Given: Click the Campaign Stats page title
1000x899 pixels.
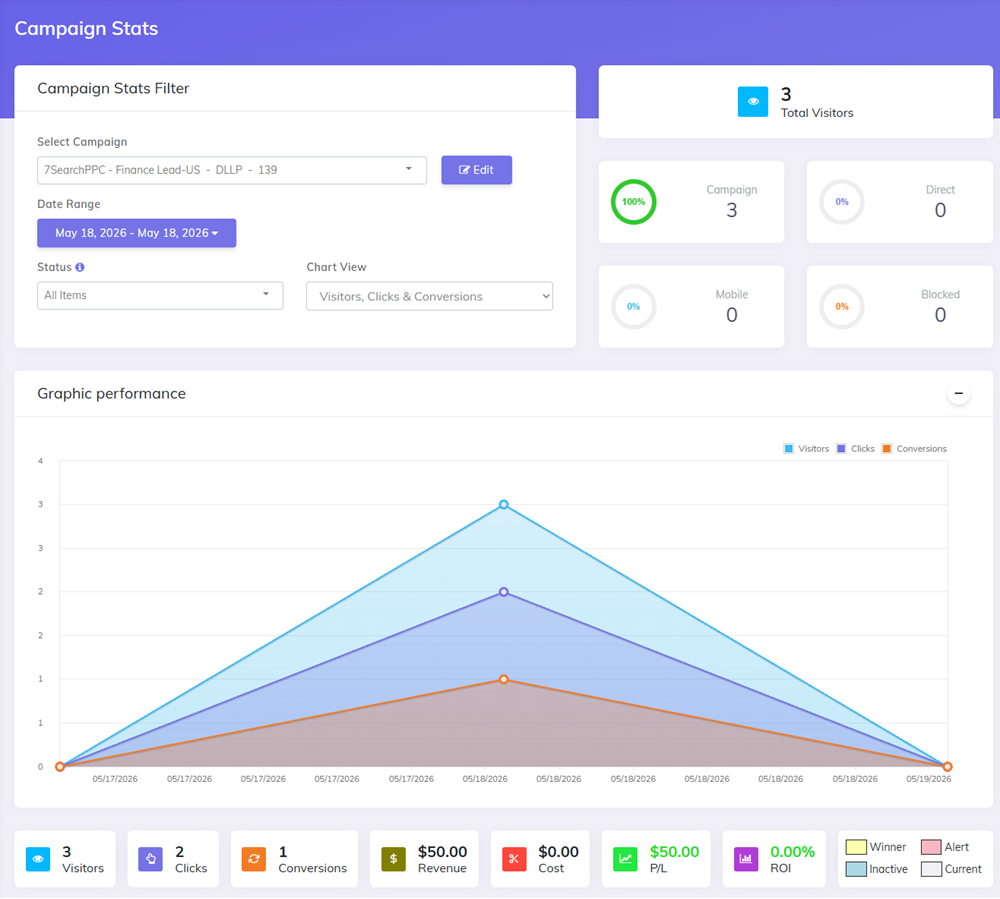Looking at the screenshot, I should coord(86,29).
